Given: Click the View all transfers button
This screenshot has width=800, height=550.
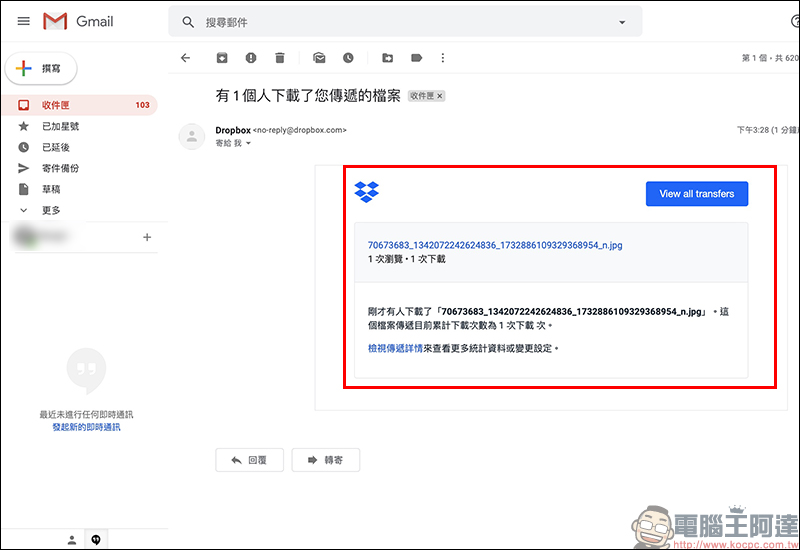Looking at the screenshot, I should [696, 194].
